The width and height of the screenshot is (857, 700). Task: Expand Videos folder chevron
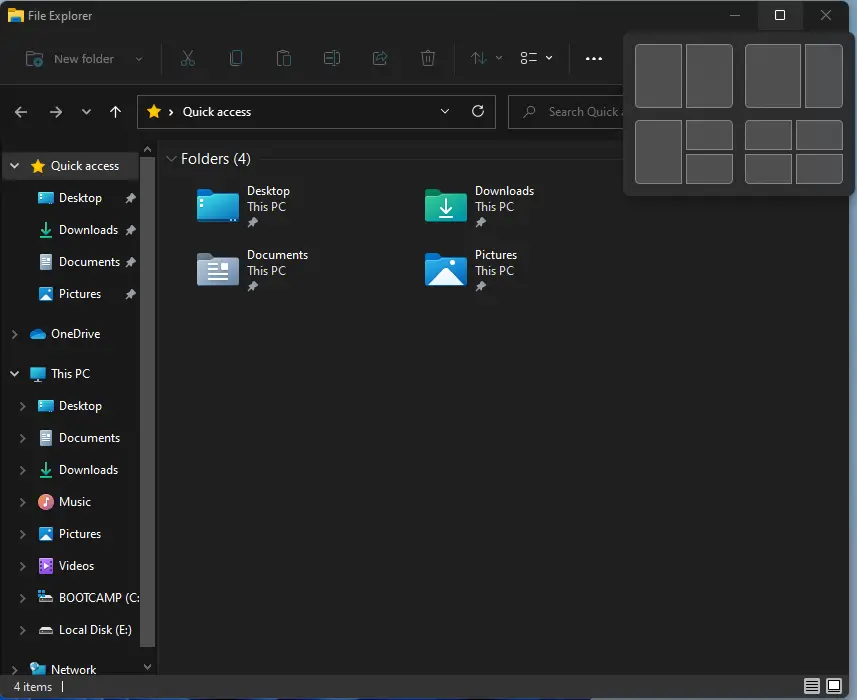pyautogui.click(x=22, y=566)
